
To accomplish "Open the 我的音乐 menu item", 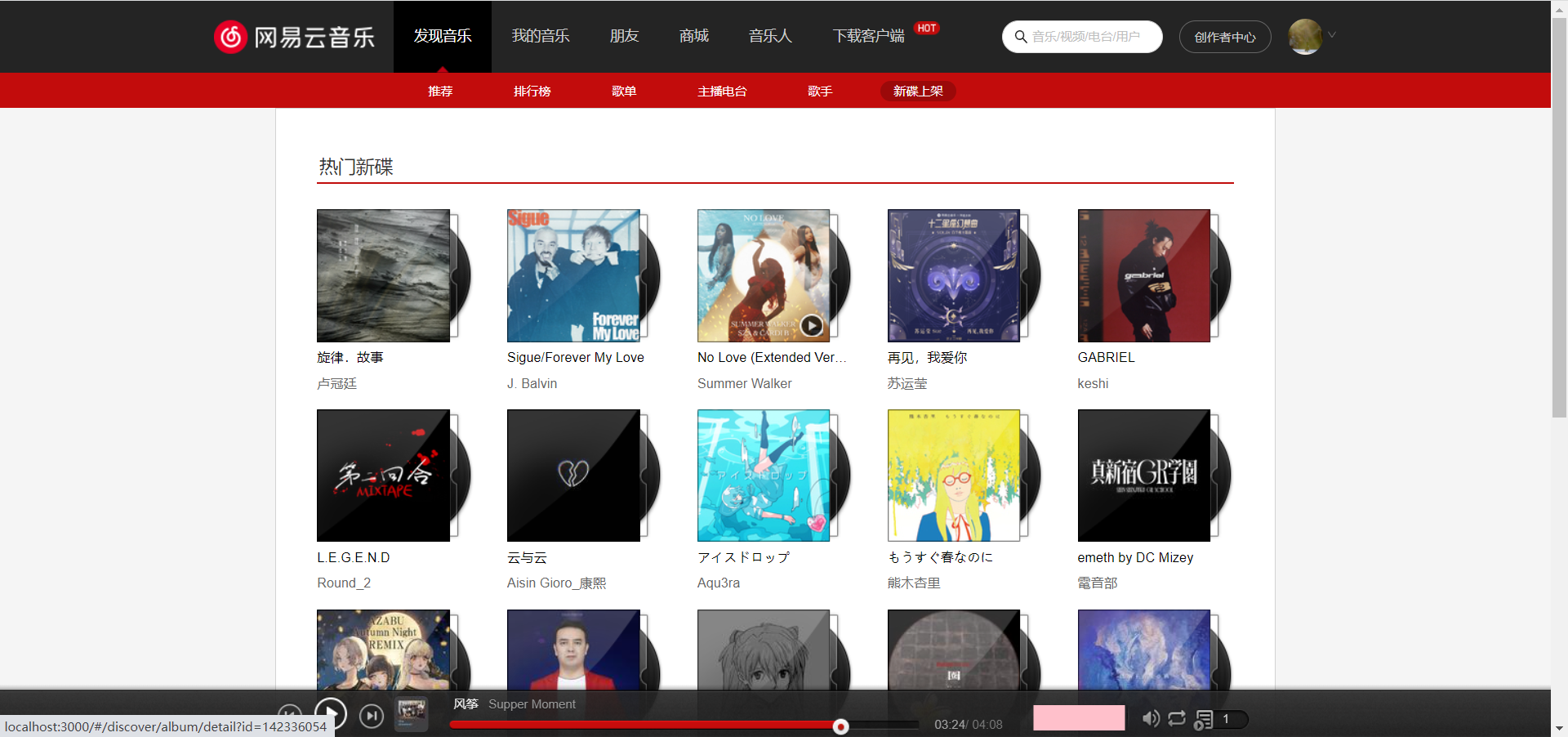I will (540, 36).
